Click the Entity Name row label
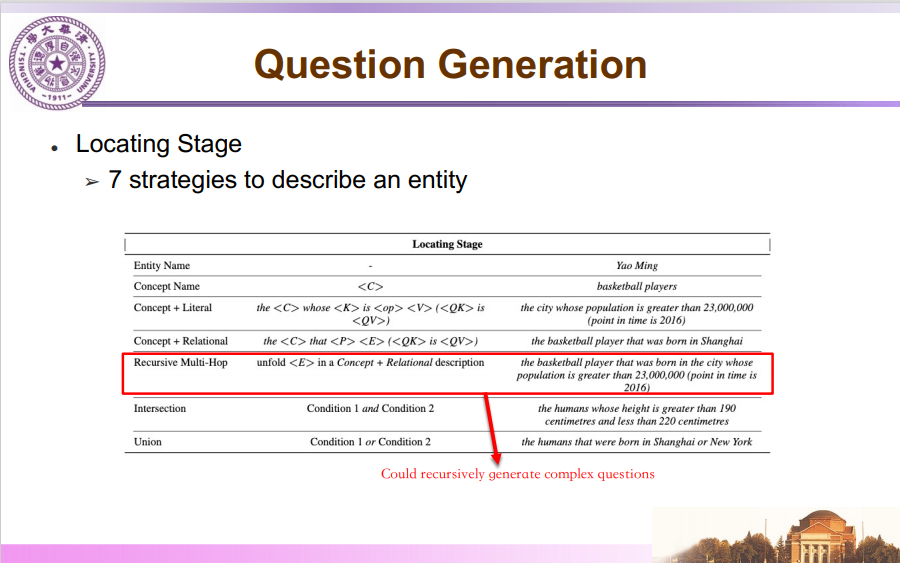This screenshot has width=900, height=563. pos(162,265)
